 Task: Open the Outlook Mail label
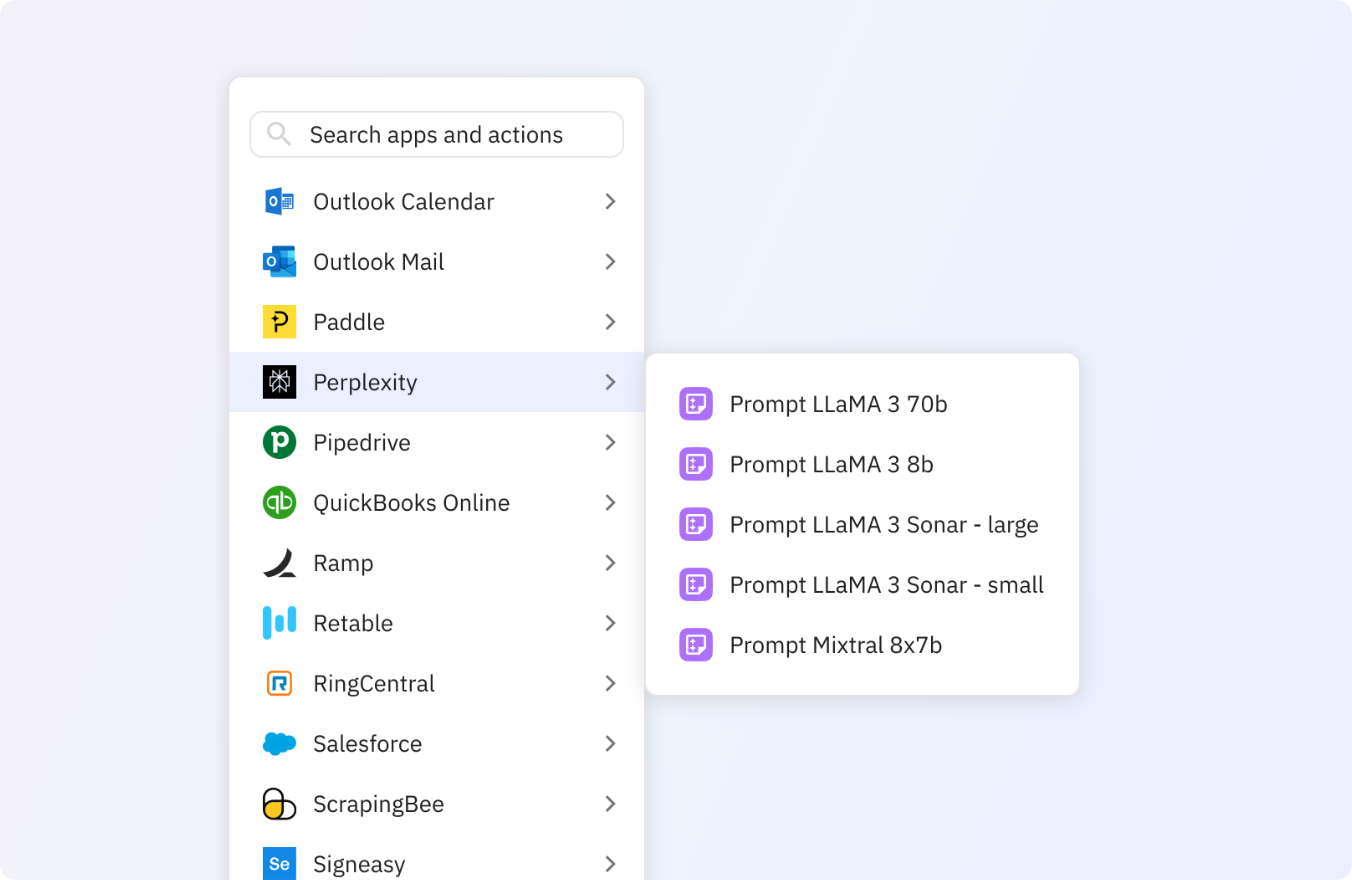(x=379, y=262)
